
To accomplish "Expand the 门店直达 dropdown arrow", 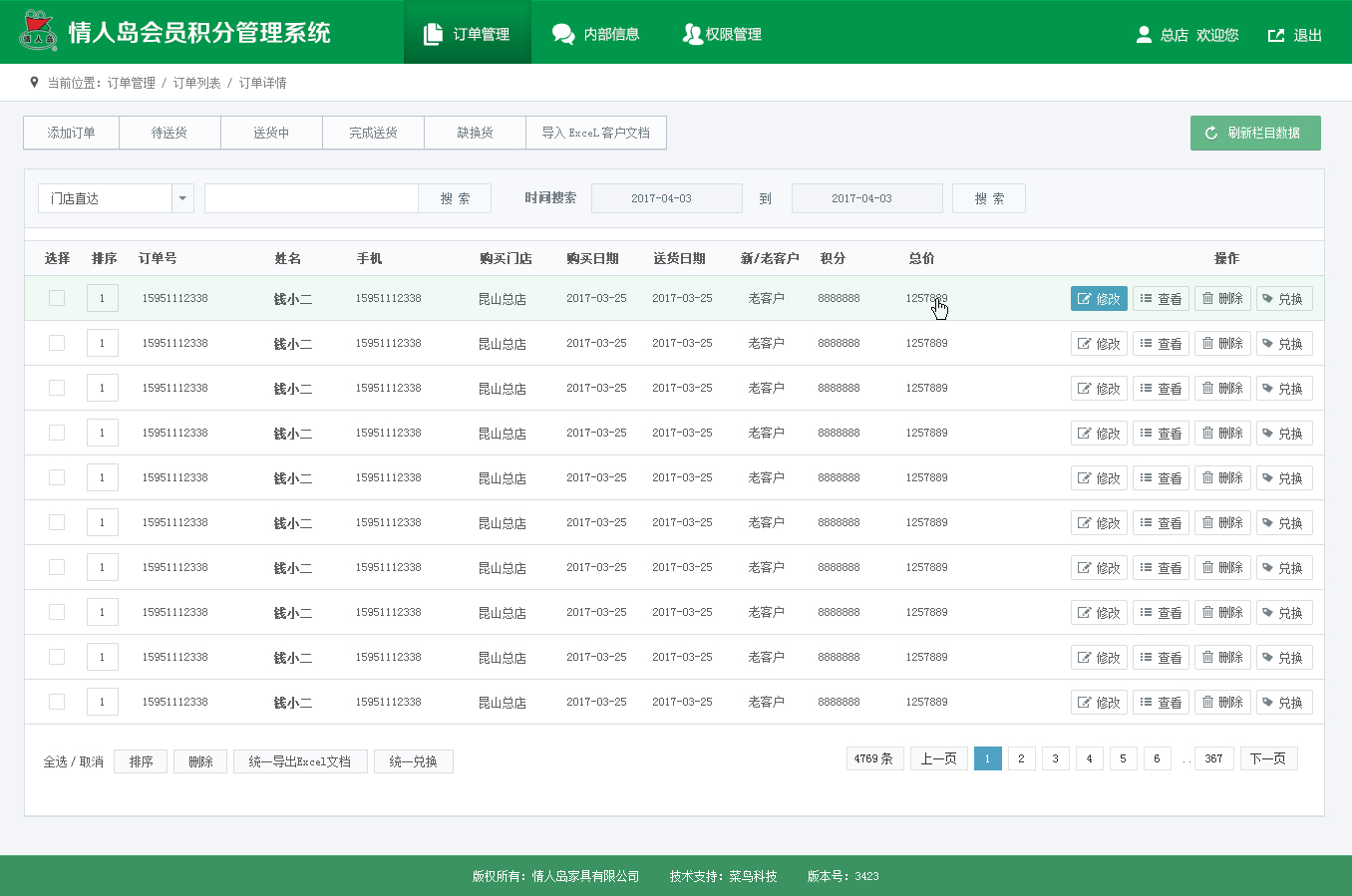I will (182, 198).
